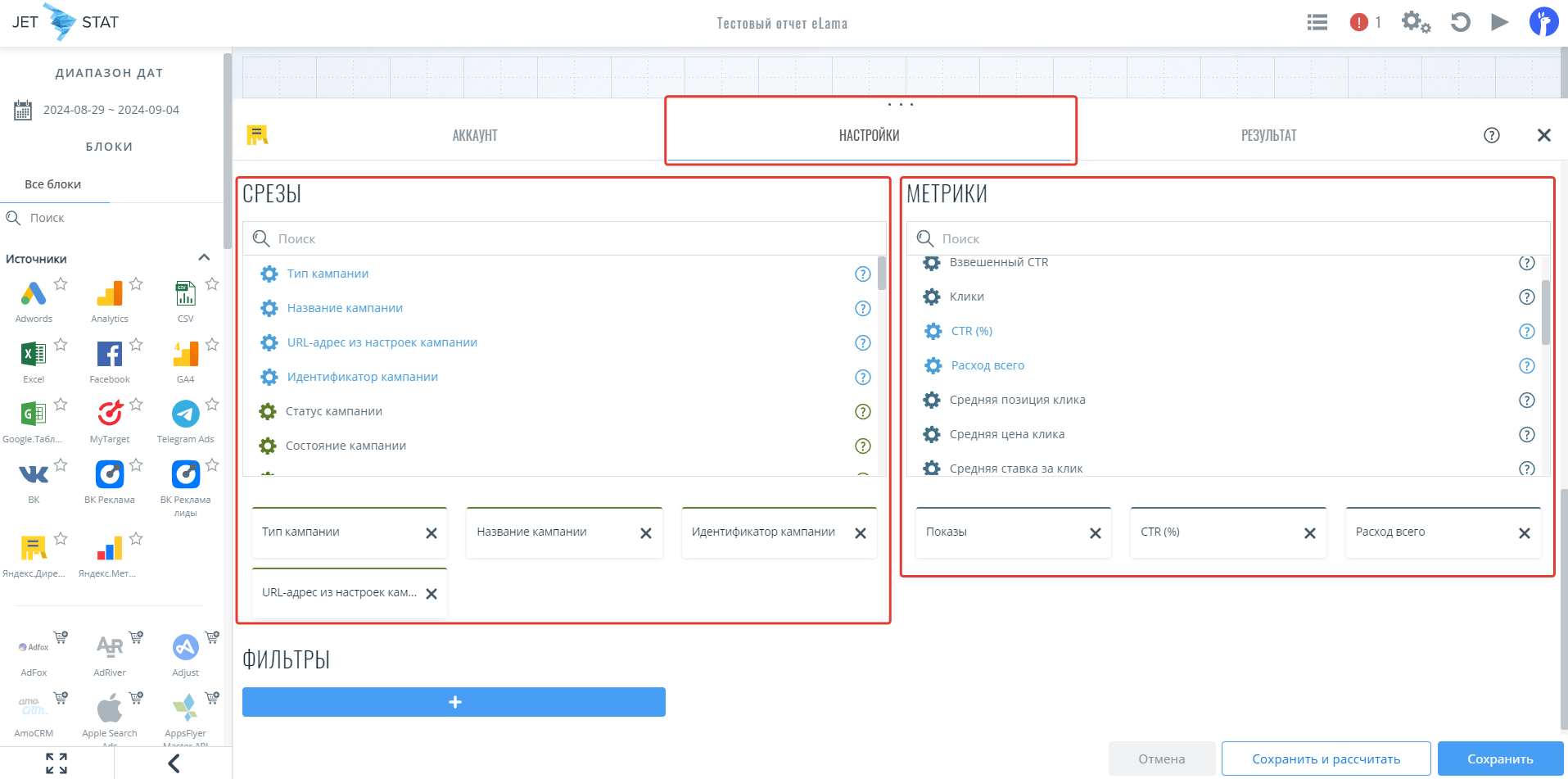
Task: Collapse the left sidebar panel
Action: 173,763
